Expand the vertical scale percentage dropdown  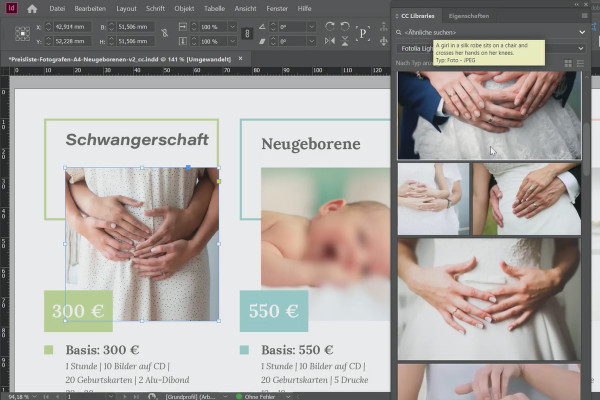[x=232, y=41]
